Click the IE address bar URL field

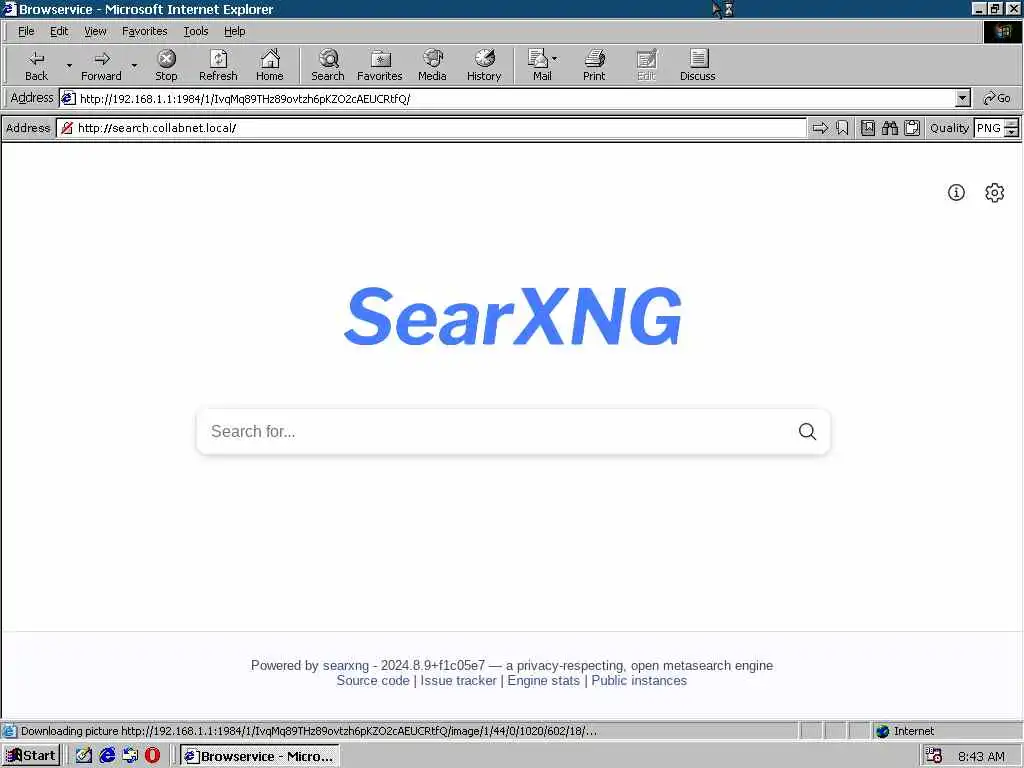point(507,99)
